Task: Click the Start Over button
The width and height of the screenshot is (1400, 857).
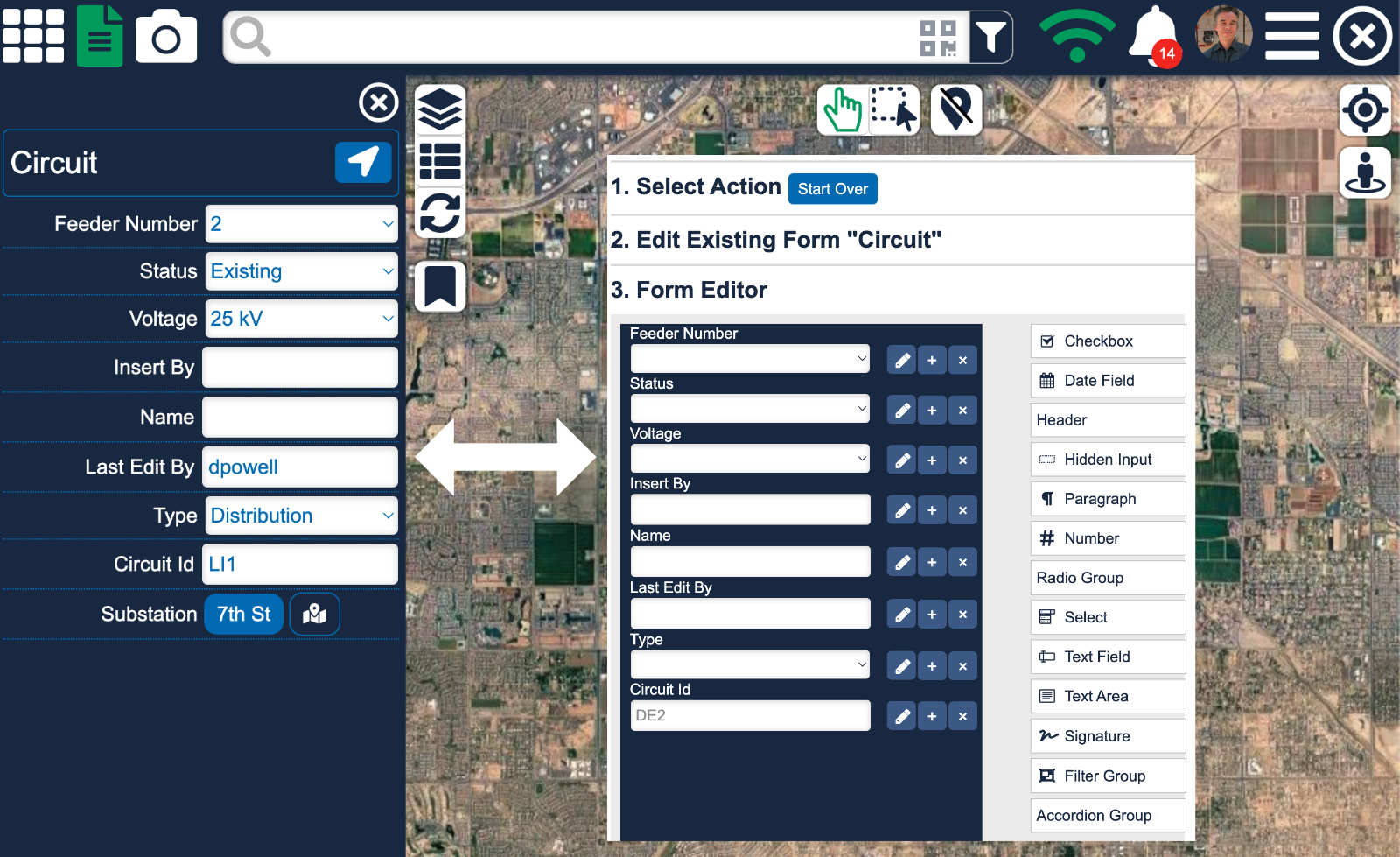Action: (x=832, y=188)
